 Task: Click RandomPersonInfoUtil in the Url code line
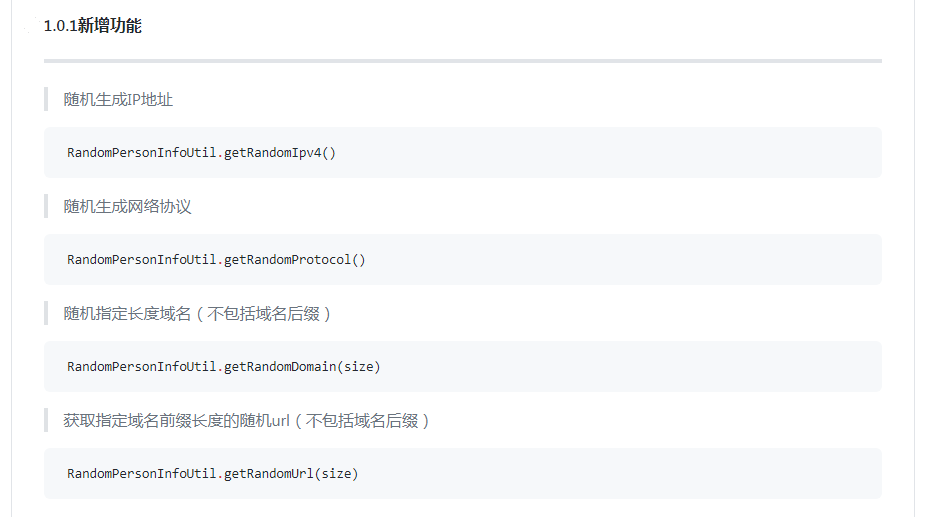point(141,474)
